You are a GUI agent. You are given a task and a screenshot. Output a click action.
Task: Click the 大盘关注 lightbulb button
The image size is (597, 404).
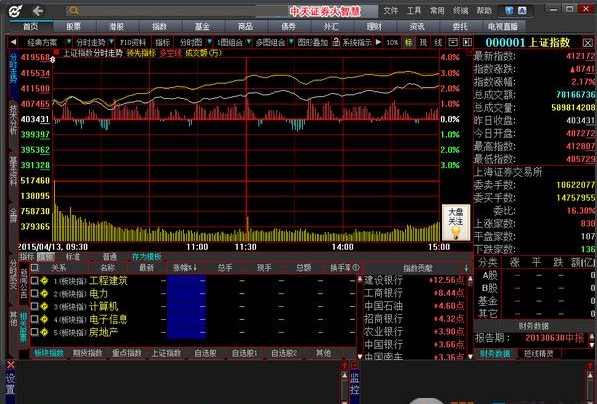click(x=456, y=223)
